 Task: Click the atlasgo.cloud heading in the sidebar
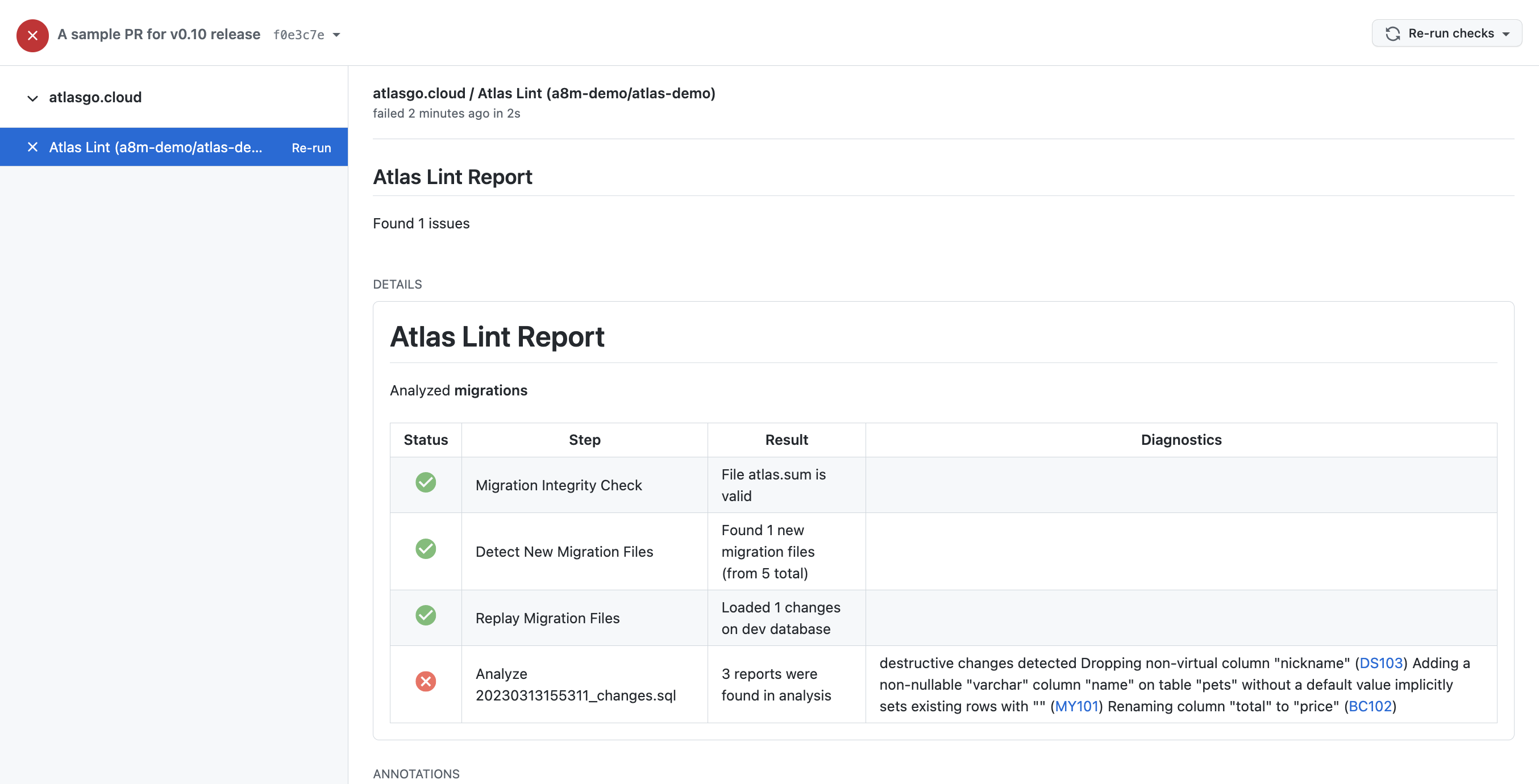point(95,97)
